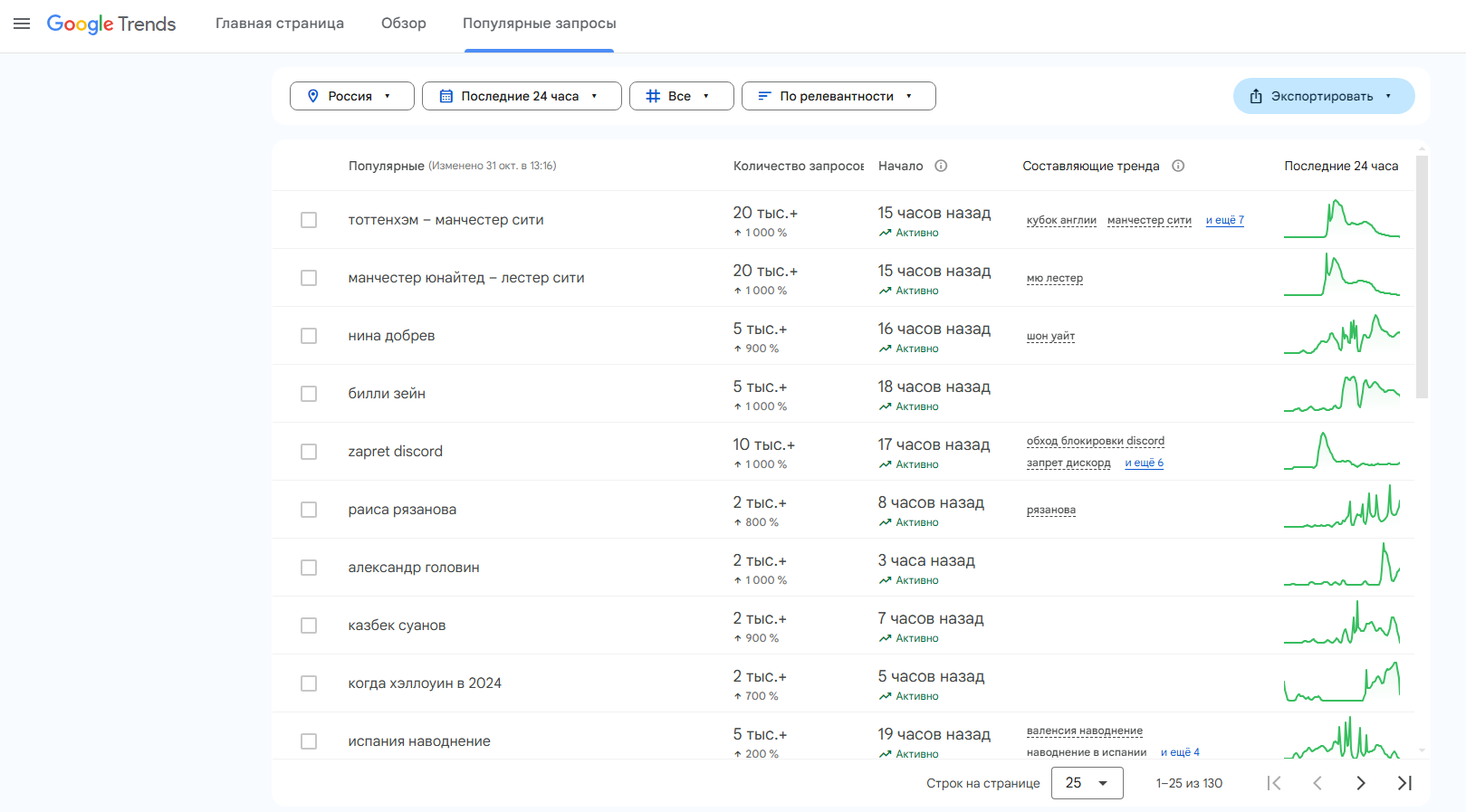Click the кубок англии trend link
The width and height of the screenshot is (1466, 812).
[x=1061, y=220]
